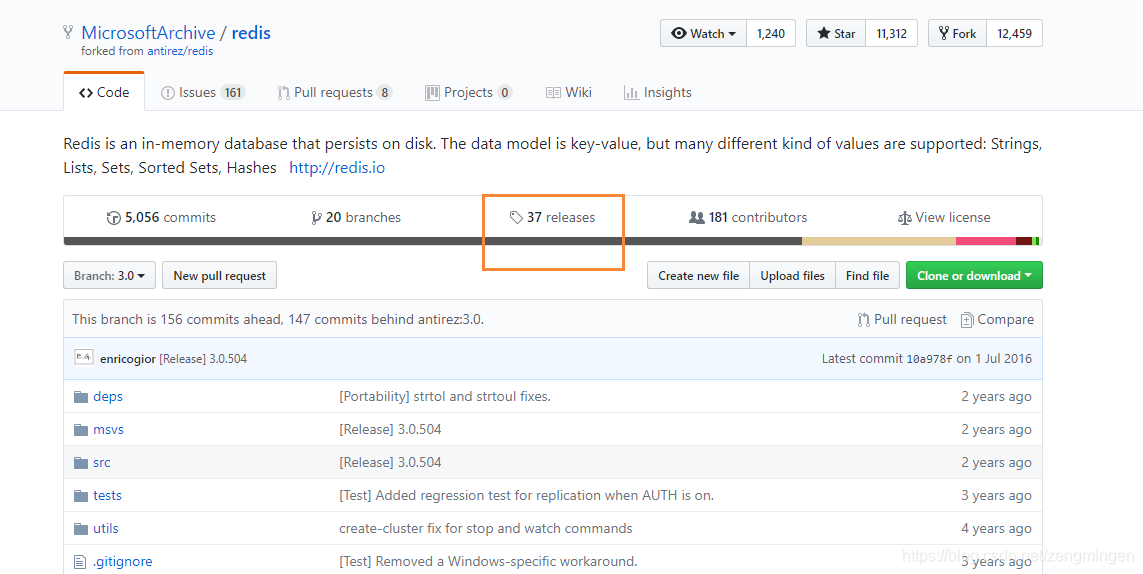Viewport: 1143px width, 574px height.
Task: Click the people icon beside 181 contributors
Action: coord(697,217)
